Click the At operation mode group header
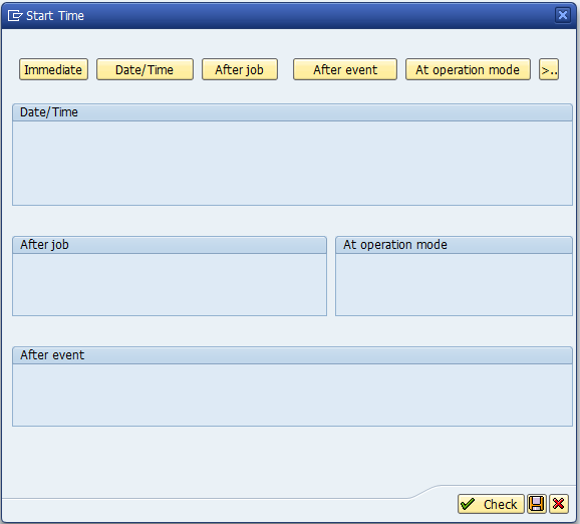580x524 pixels. (454, 245)
